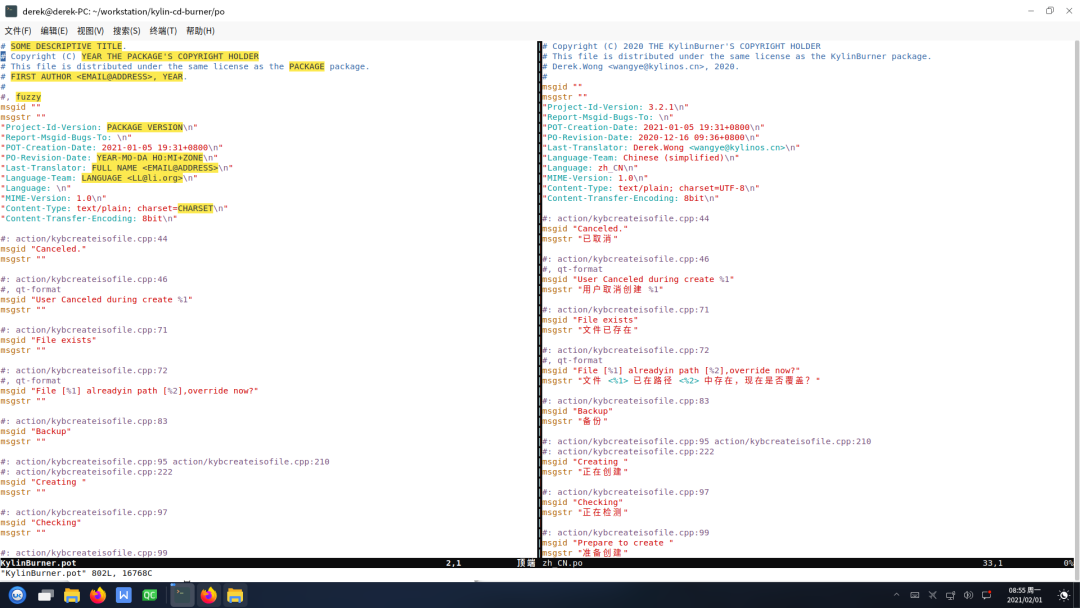Open the 编辑(E) menu
1080x608 pixels.
click(x=54, y=31)
